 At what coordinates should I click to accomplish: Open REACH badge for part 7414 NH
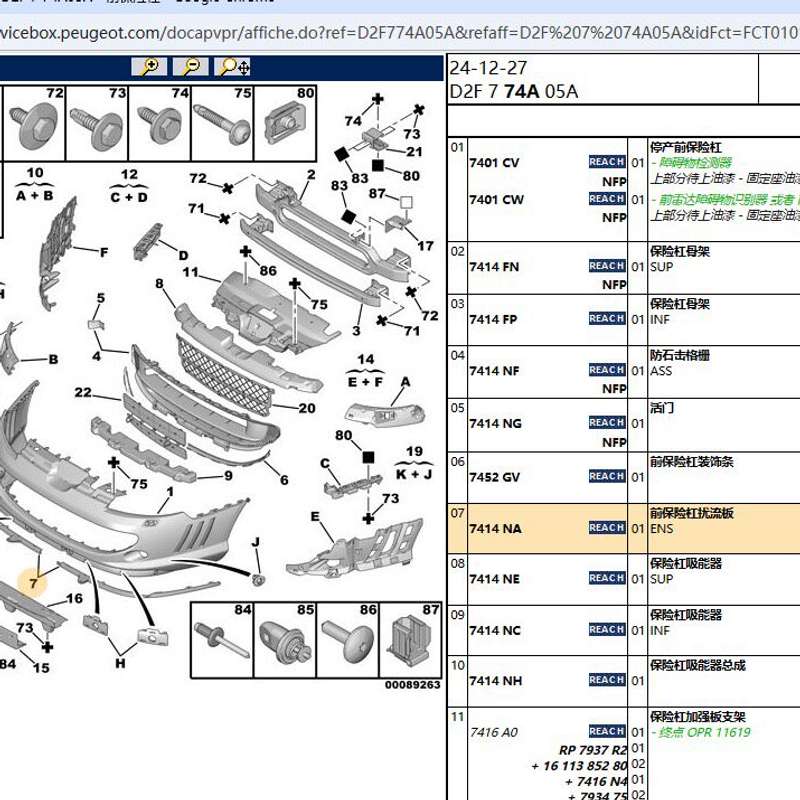(607, 680)
